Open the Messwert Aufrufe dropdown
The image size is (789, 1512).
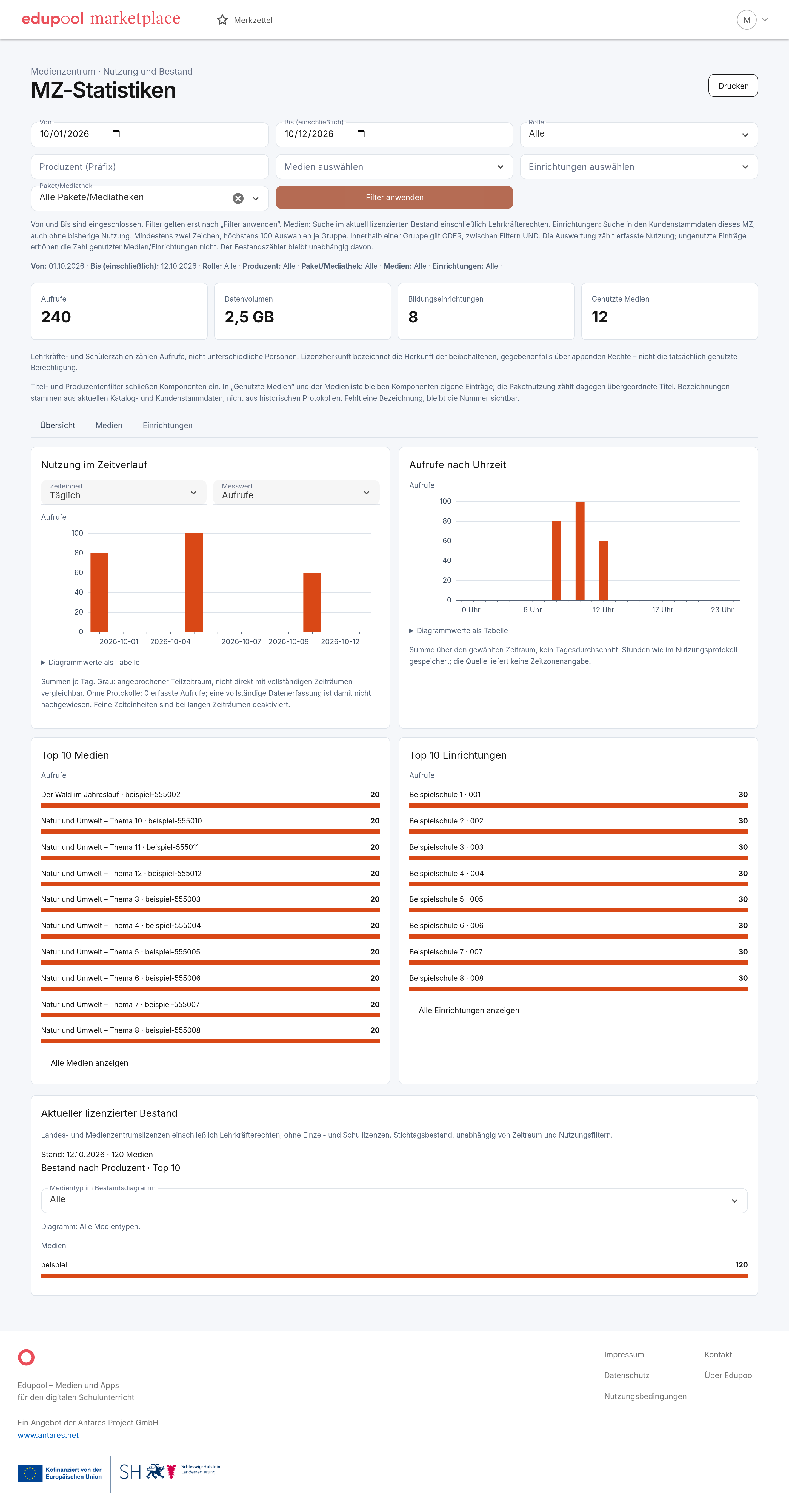(x=296, y=493)
